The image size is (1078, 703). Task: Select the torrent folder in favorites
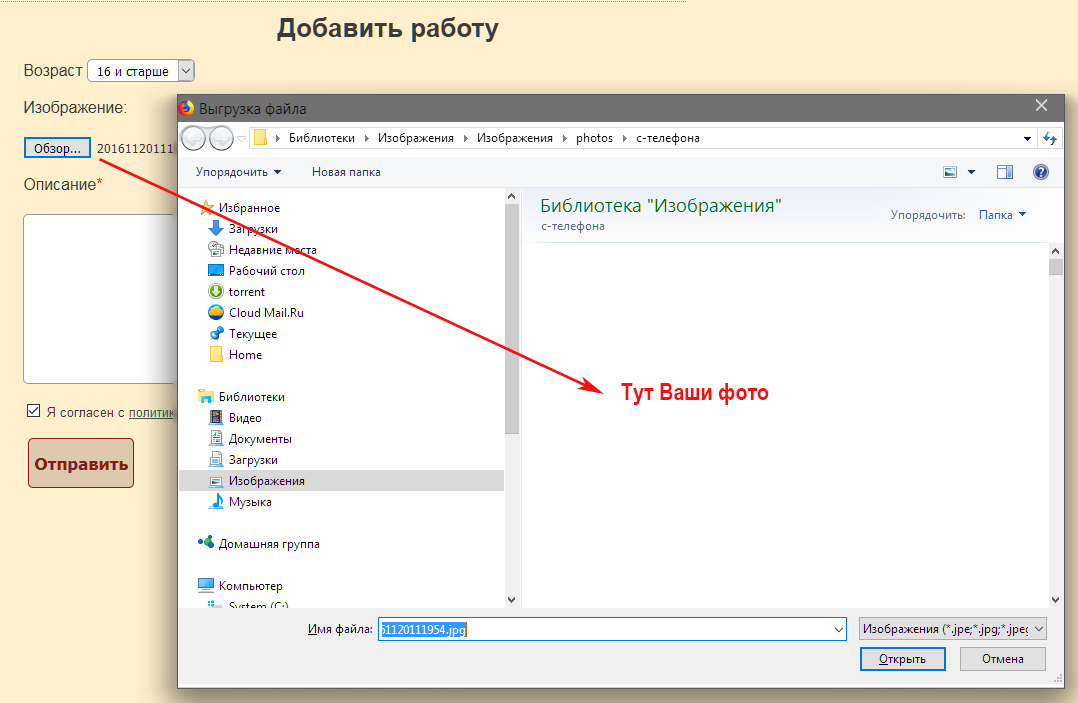point(246,292)
